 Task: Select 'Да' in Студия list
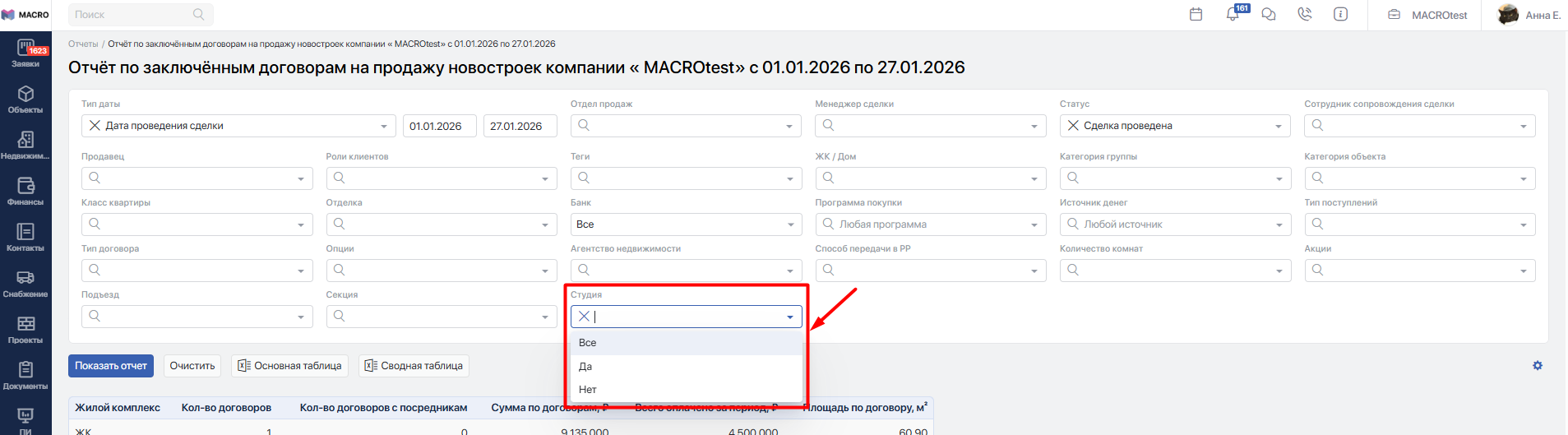tap(586, 367)
